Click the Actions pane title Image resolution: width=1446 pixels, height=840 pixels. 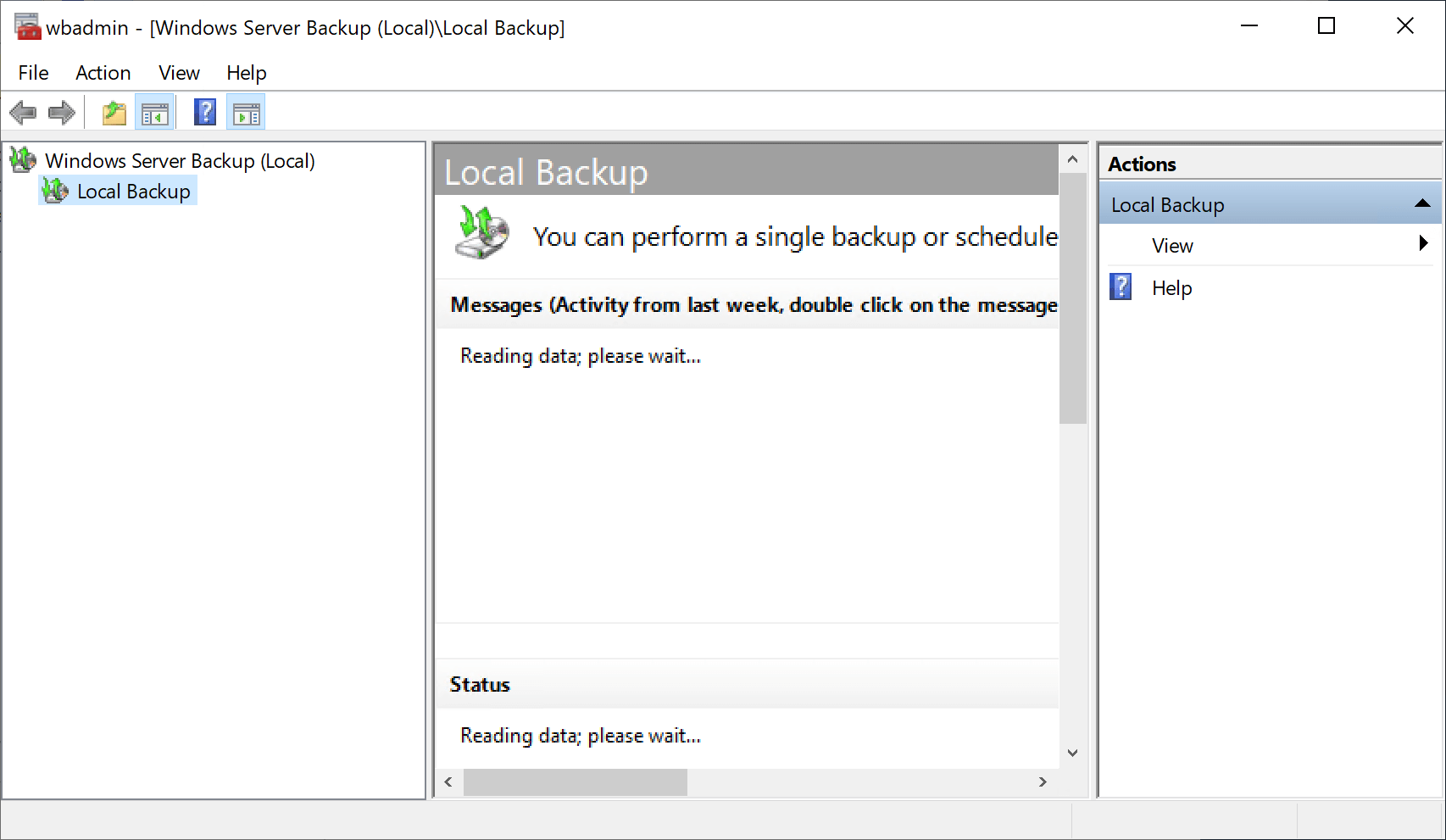[x=1142, y=164]
